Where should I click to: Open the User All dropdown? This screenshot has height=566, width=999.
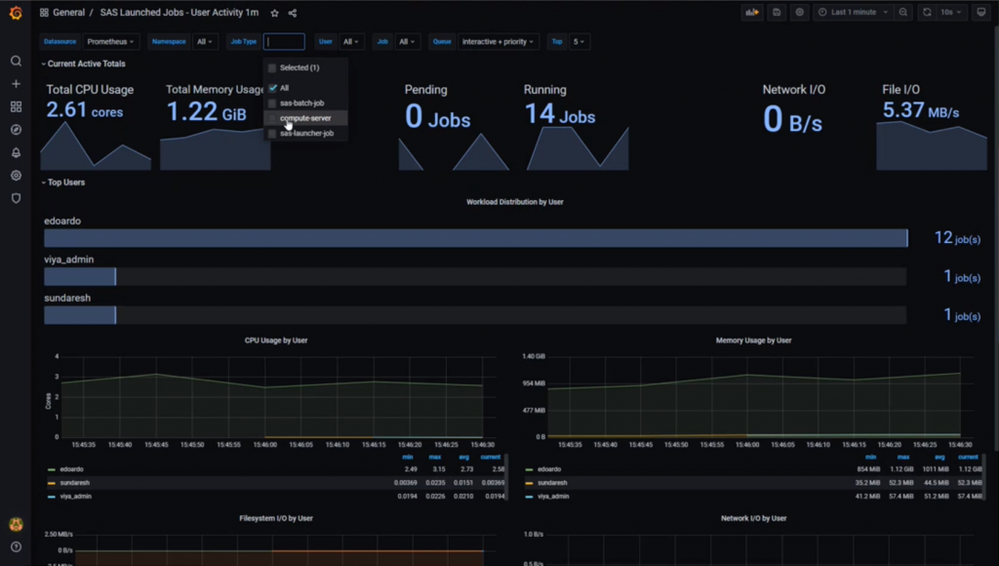(x=351, y=41)
